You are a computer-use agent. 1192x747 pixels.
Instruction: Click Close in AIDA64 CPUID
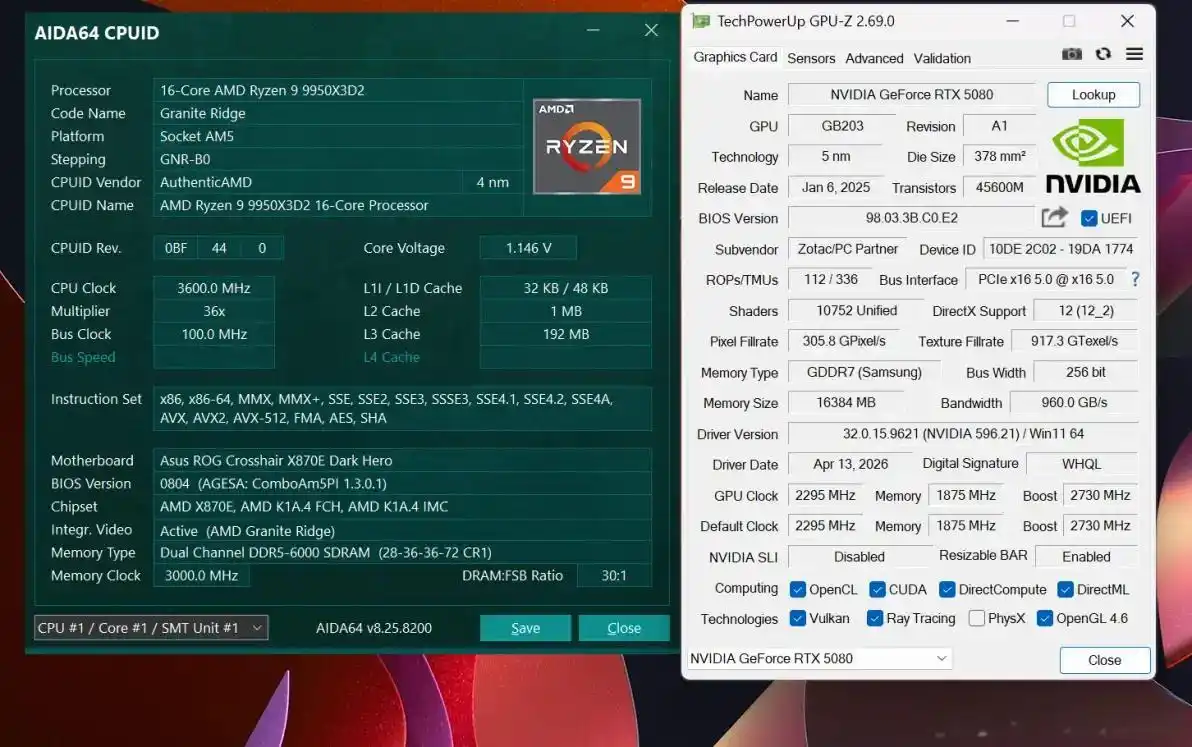pos(624,628)
